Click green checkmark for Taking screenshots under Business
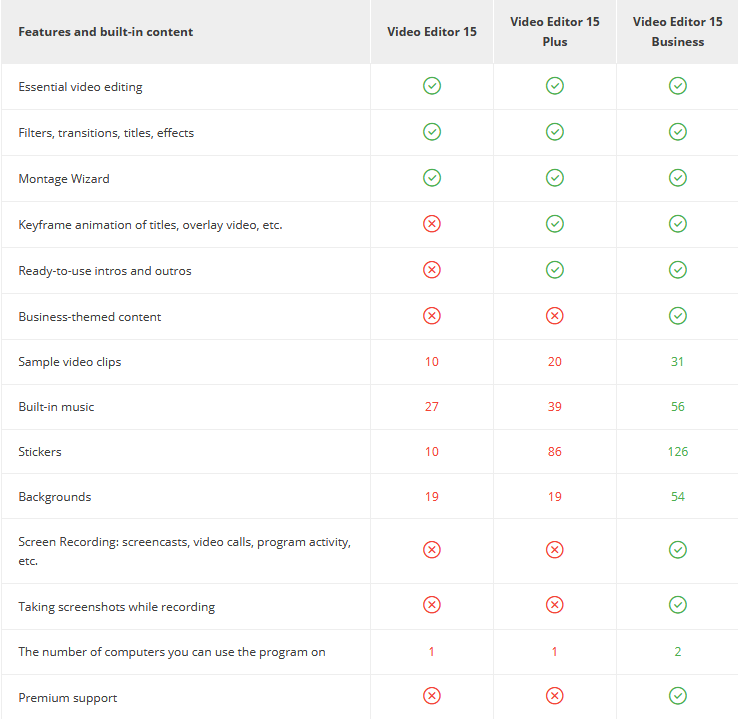 (677, 605)
